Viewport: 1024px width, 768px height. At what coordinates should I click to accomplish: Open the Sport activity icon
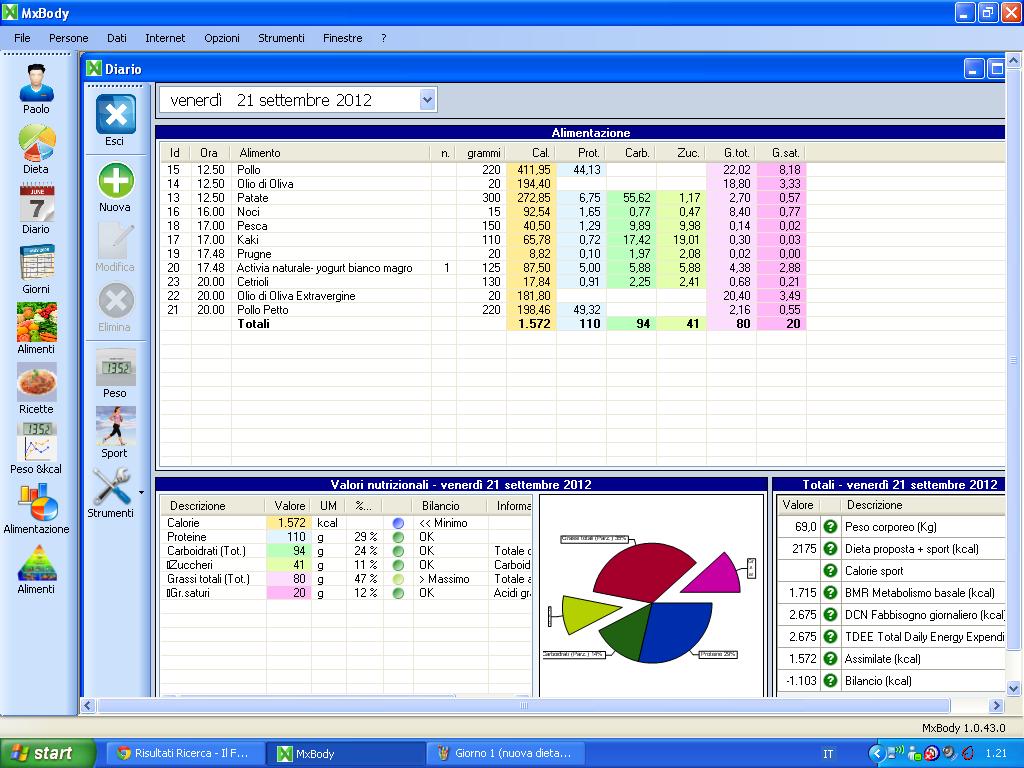115,428
